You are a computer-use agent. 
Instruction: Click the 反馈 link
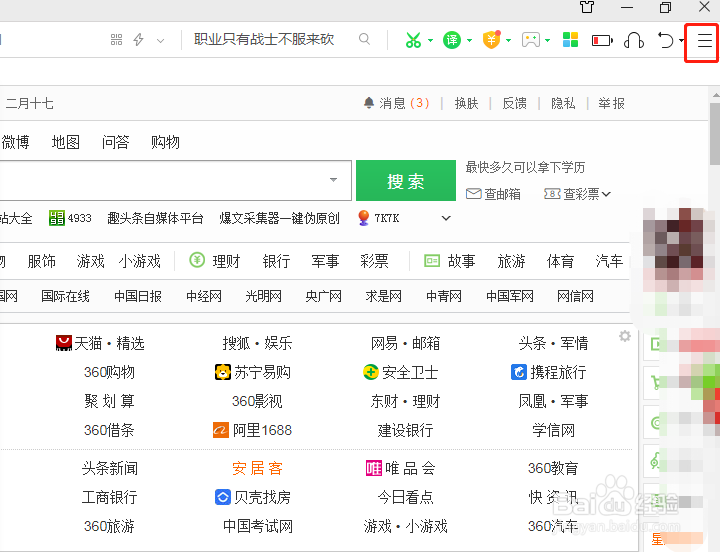click(515, 103)
